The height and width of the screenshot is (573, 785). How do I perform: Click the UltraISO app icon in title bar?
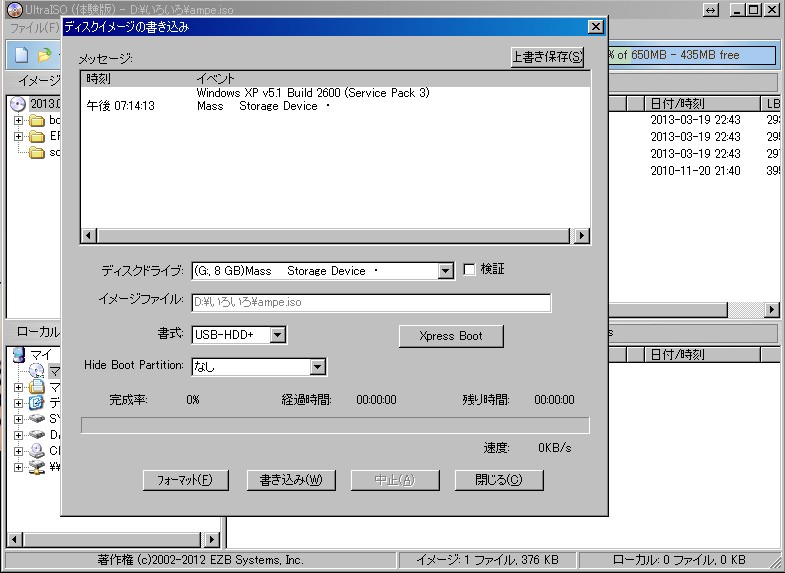coord(15,9)
